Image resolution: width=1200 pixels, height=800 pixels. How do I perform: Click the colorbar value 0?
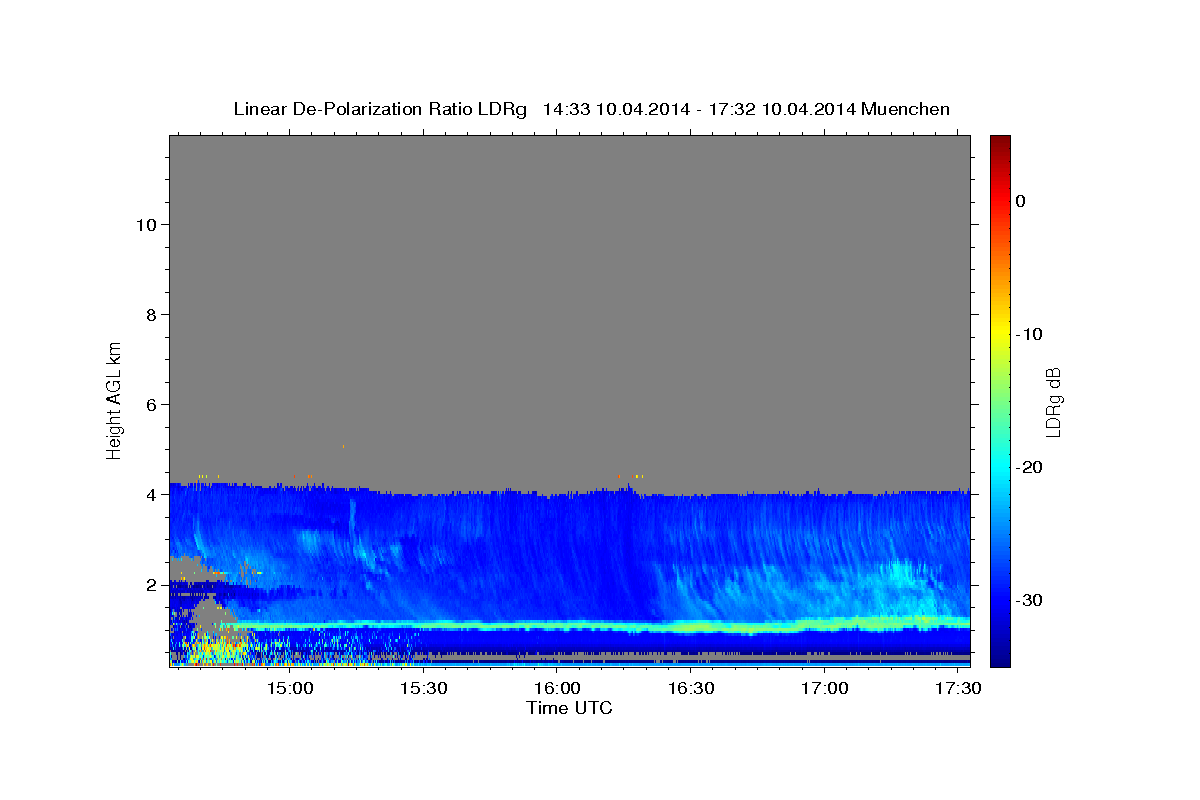coord(1020,201)
